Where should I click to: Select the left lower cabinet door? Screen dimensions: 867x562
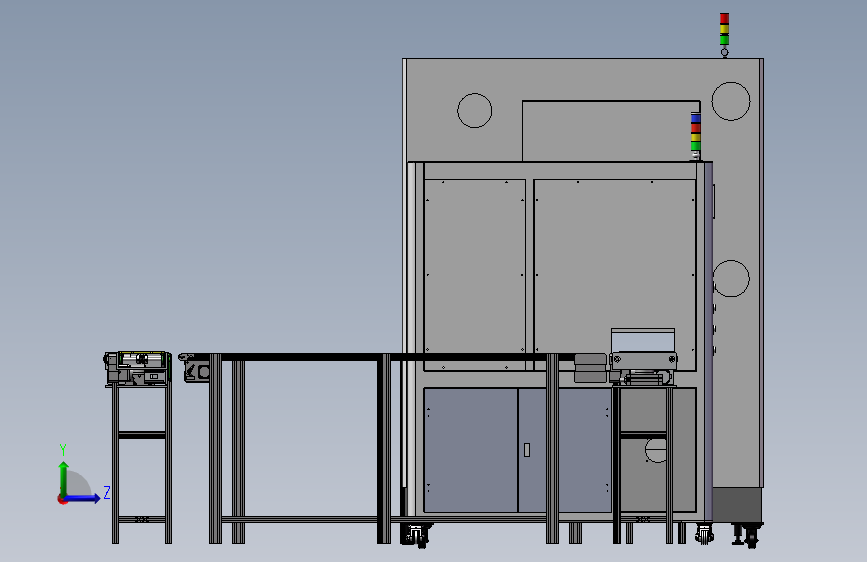click(x=471, y=450)
